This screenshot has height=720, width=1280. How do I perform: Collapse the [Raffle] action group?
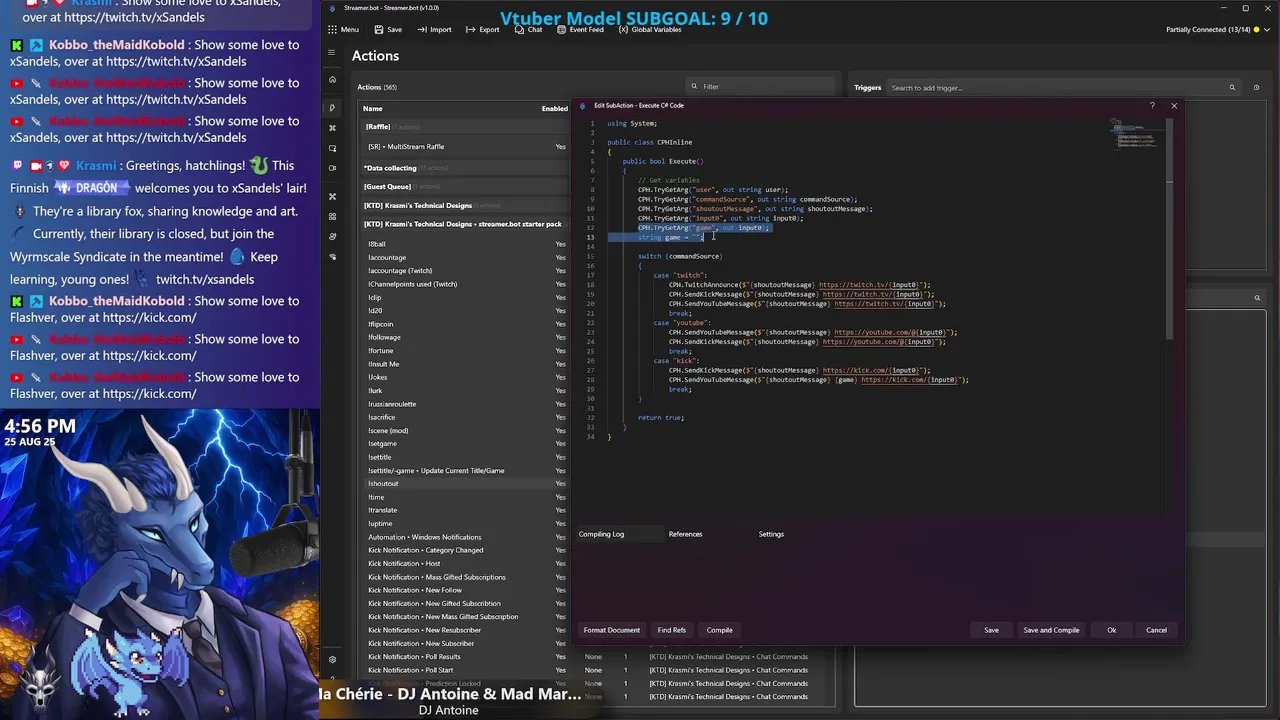(x=465, y=127)
